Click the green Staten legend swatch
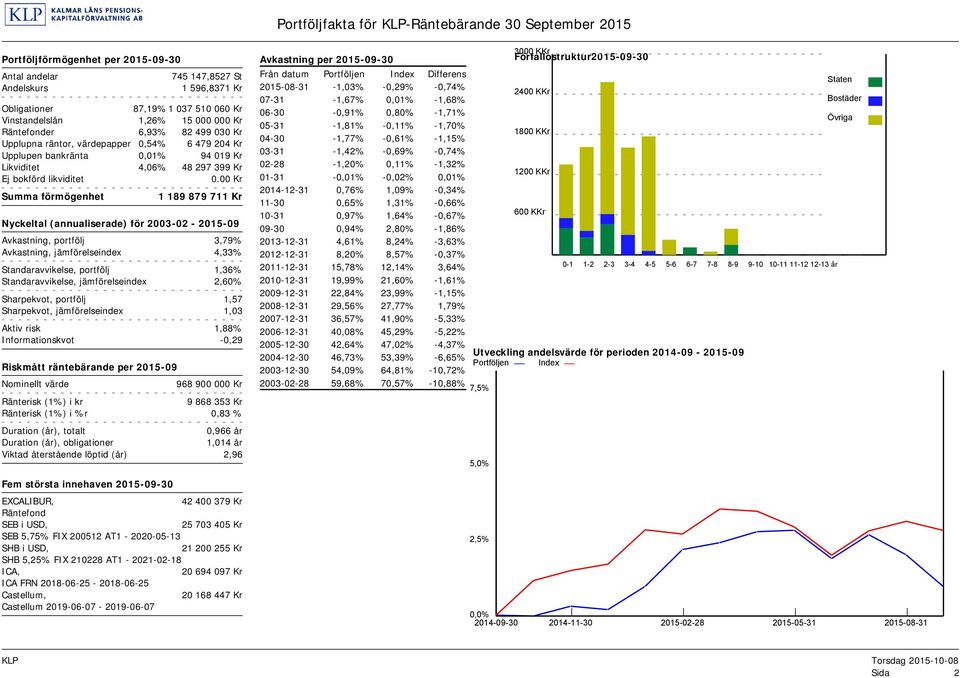Viewport: 960px width, 678px height. tap(875, 81)
